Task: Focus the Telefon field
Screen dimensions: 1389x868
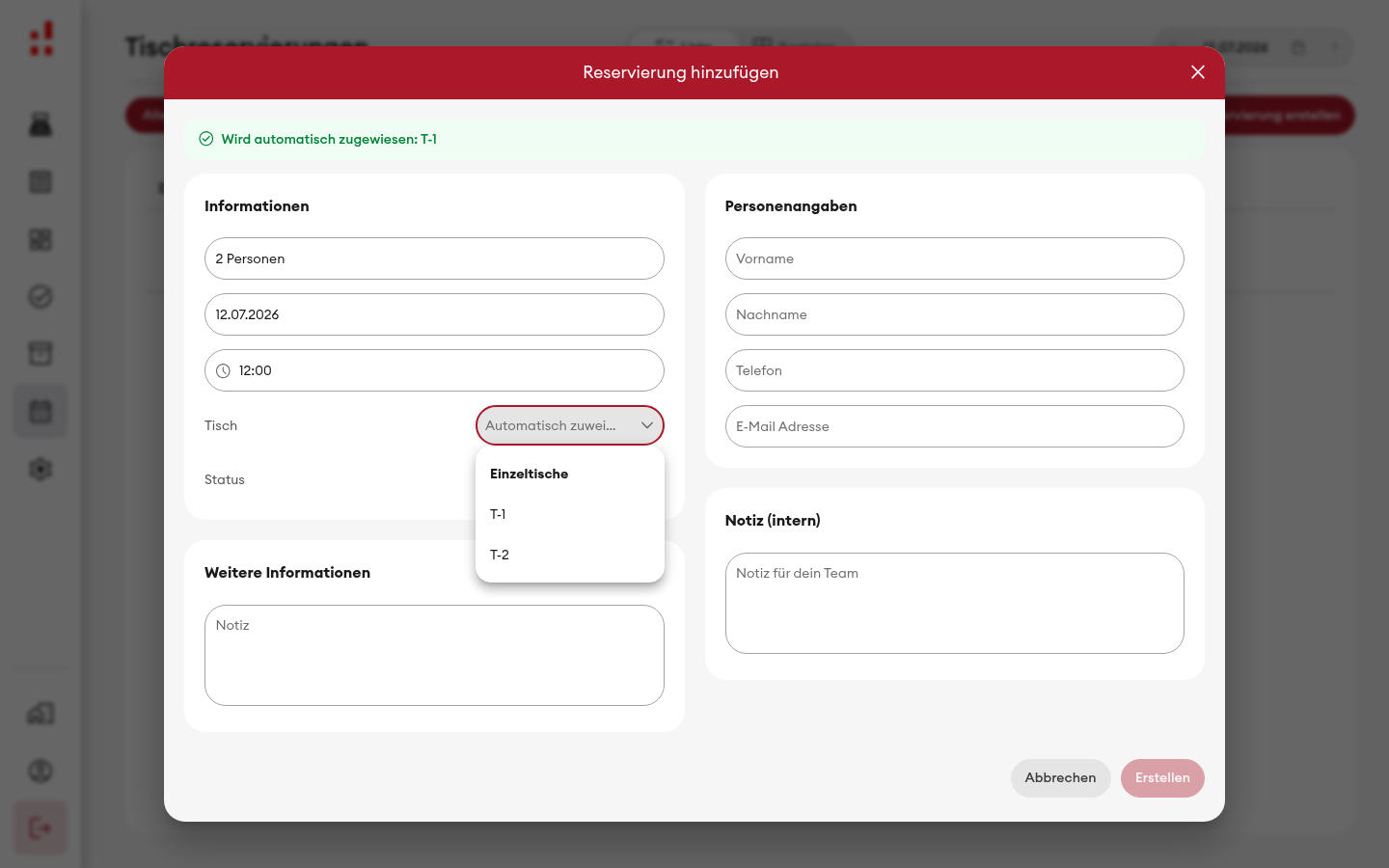Action: coord(955,370)
